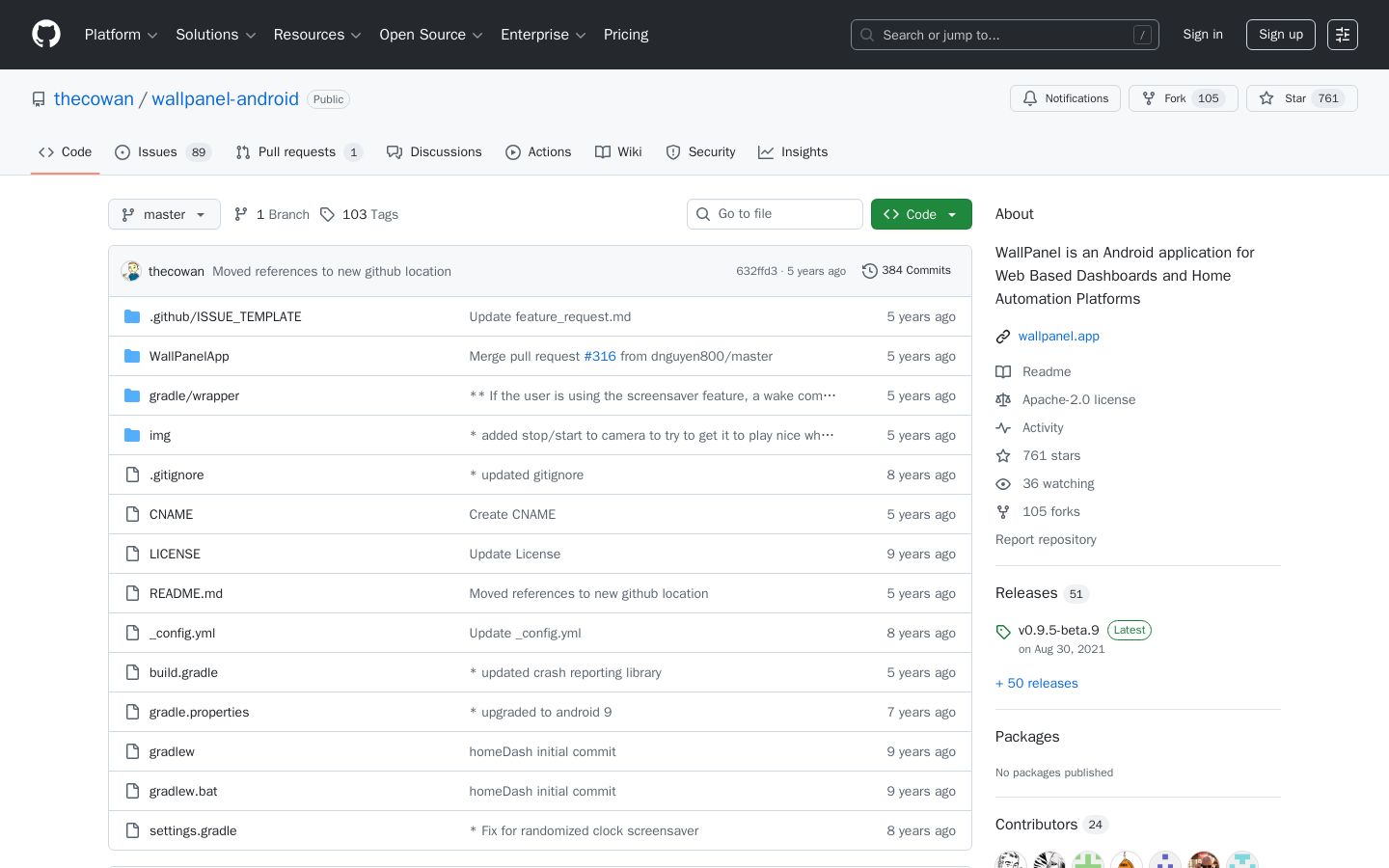Image resolution: width=1389 pixels, height=868 pixels.
Task: Expand the Open Source menu
Action: pos(431,35)
